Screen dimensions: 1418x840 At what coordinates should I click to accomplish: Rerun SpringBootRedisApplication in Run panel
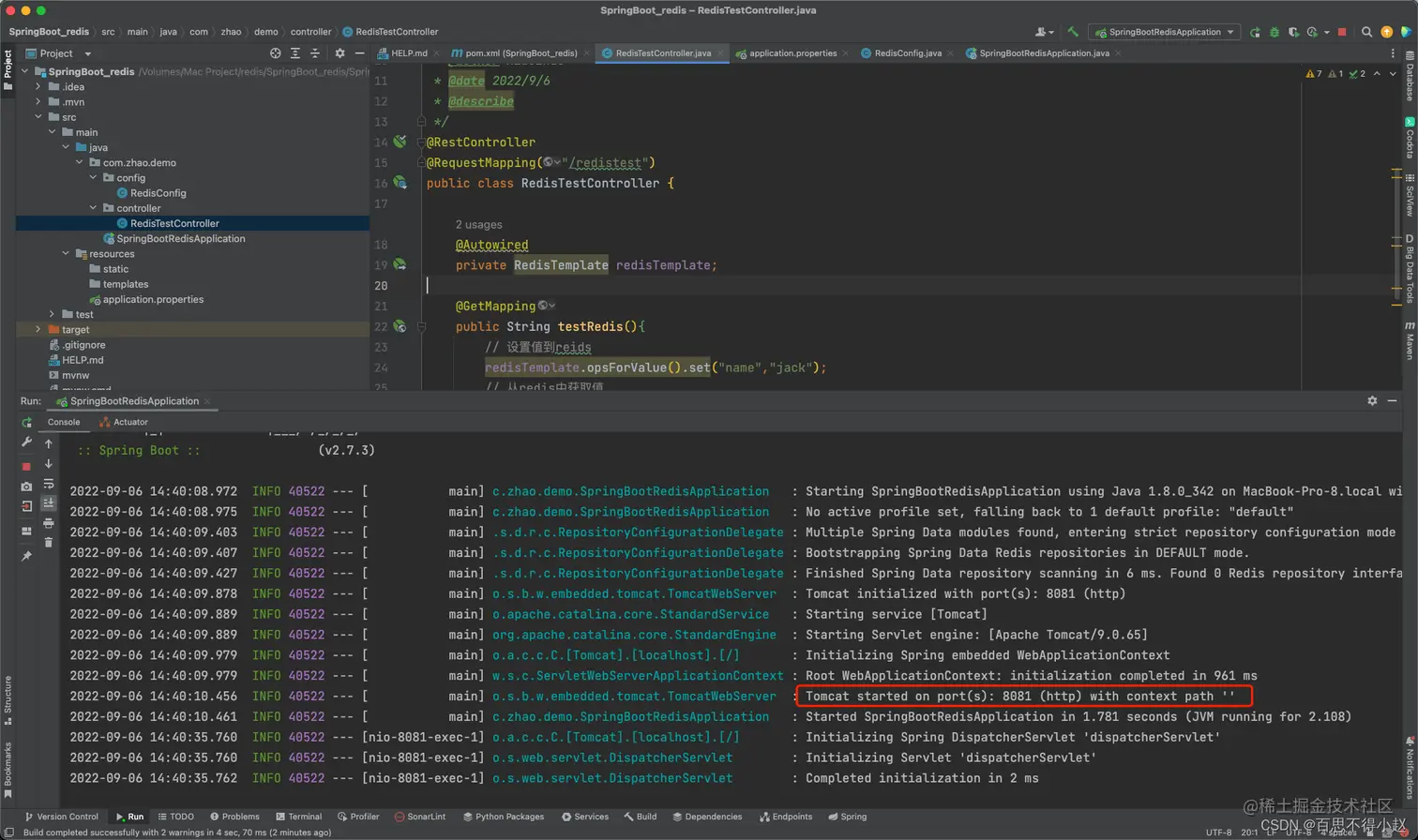pyautogui.click(x=26, y=423)
